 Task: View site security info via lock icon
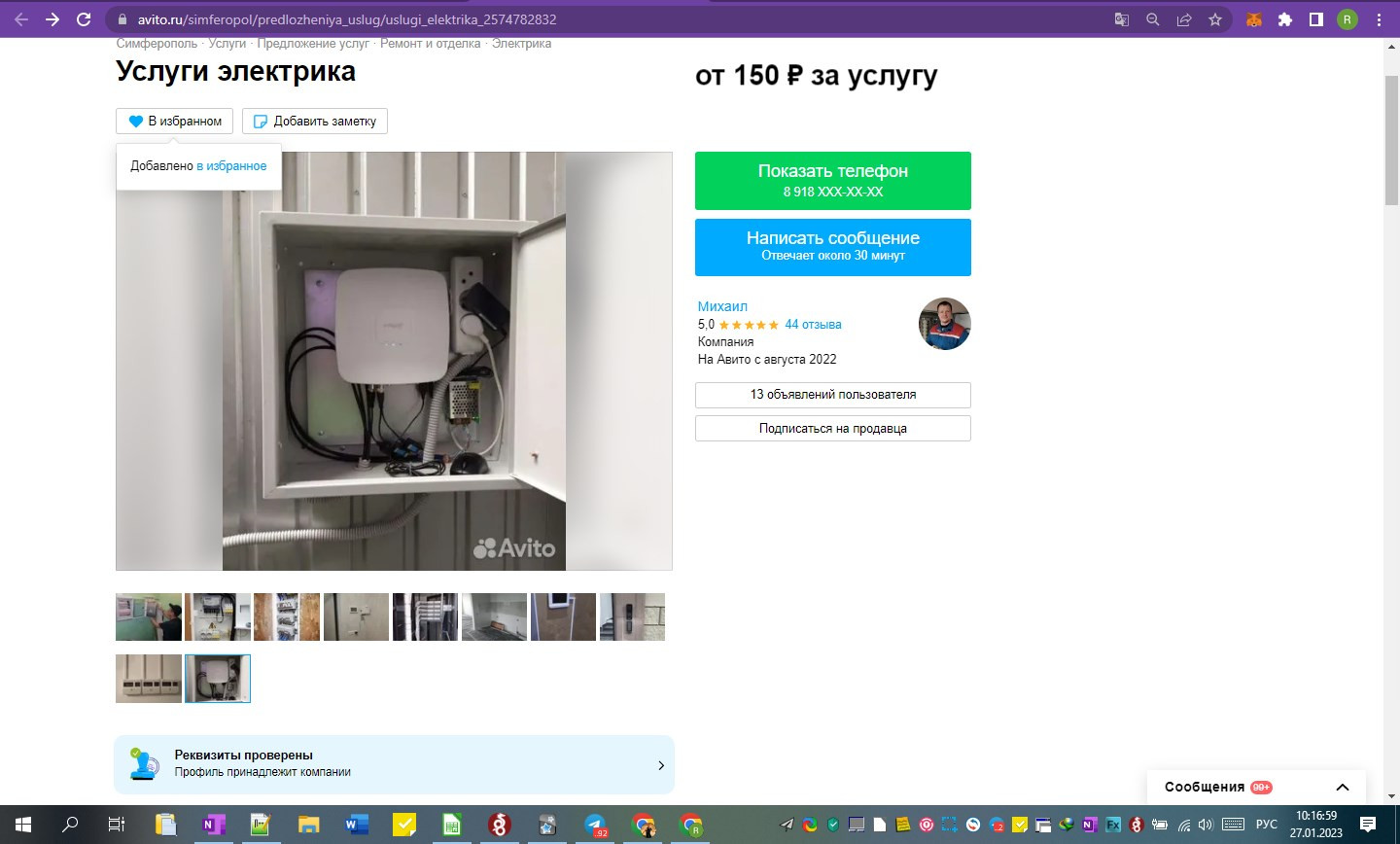tap(122, 19)
